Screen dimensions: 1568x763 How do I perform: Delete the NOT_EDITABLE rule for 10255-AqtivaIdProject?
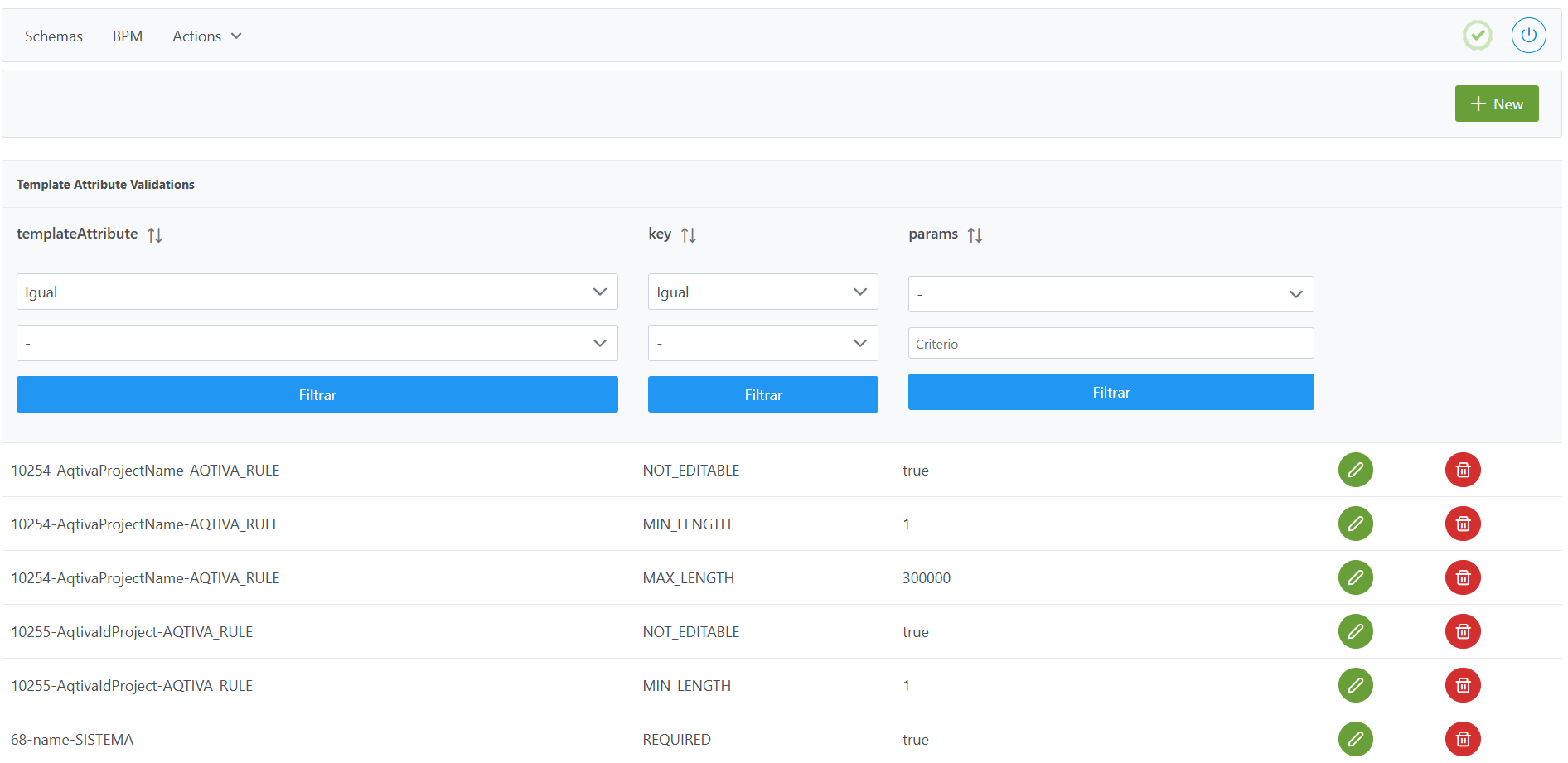pos(1463,631)
